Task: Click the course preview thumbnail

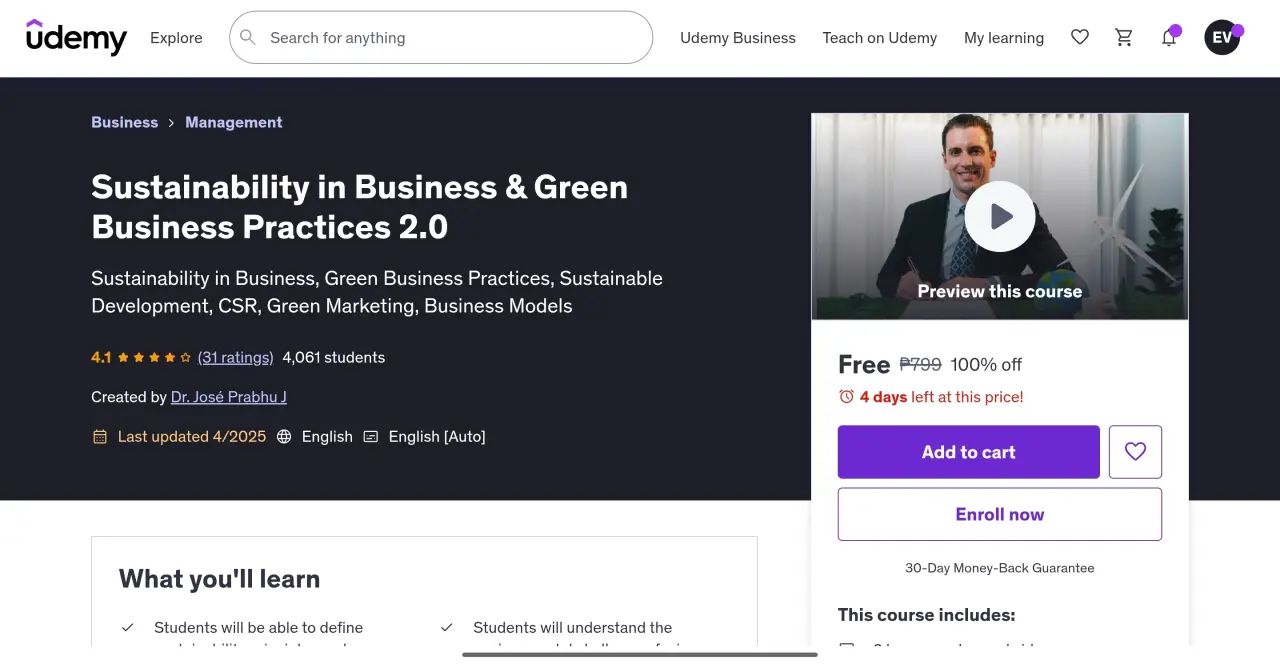Action: tap(1000, 216)
